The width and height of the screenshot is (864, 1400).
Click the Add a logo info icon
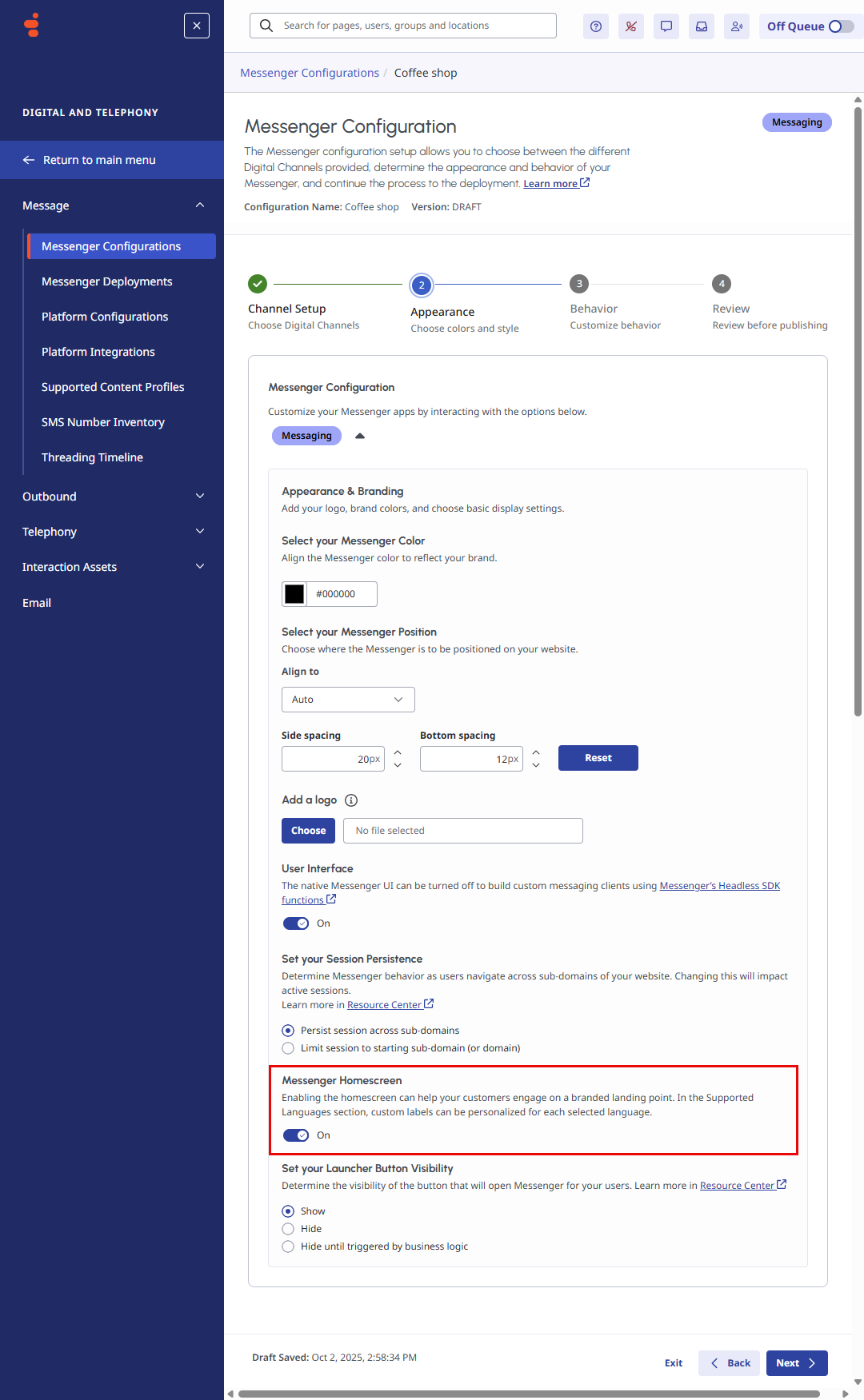point(351,800)
